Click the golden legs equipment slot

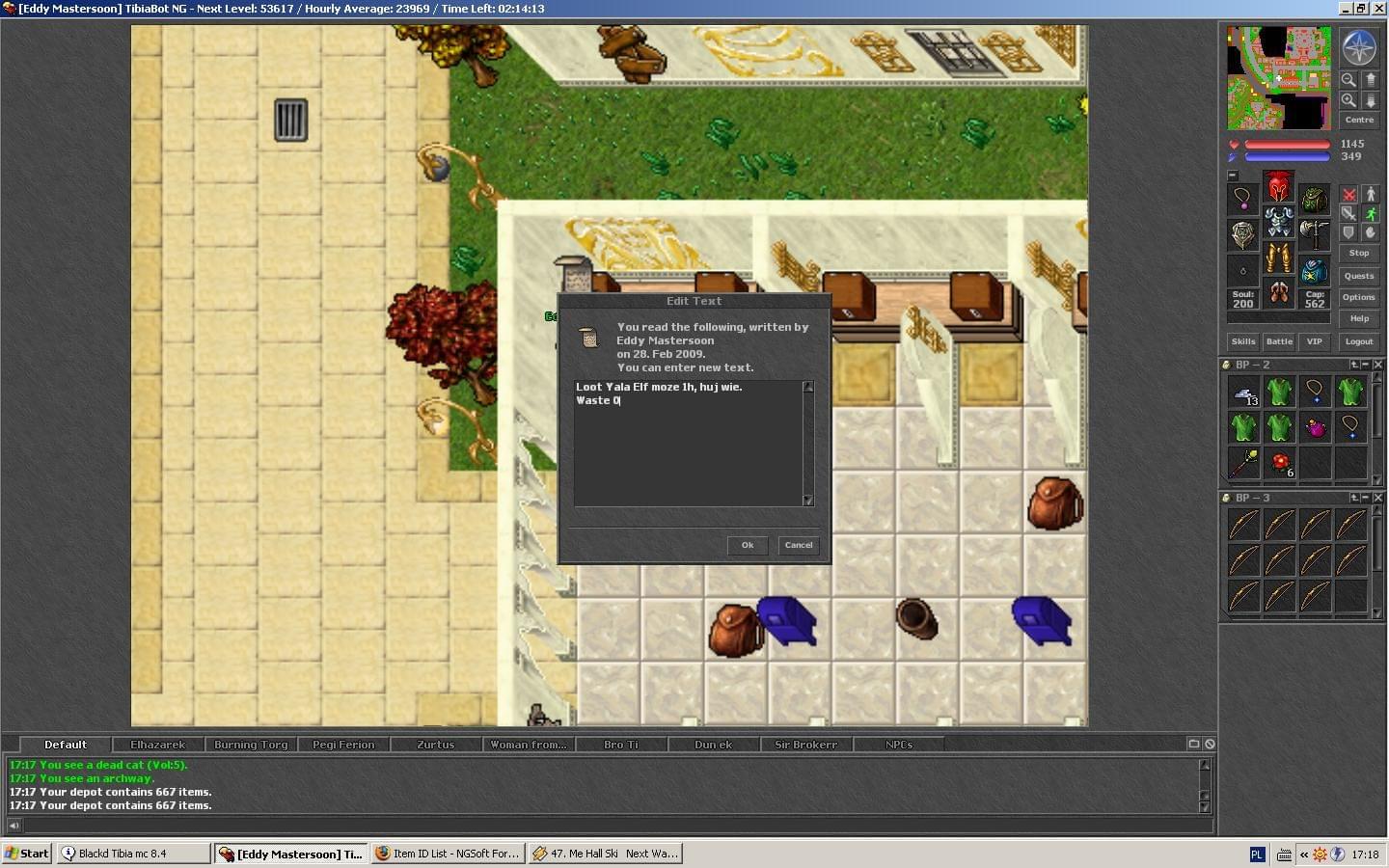(x=1278, y=258)
